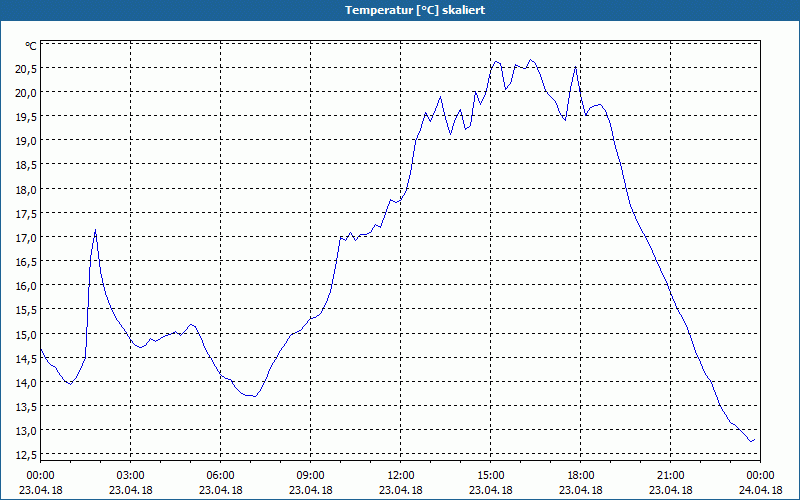Viewport: 800px width, 500px height.
Task: Select the 19,5 y-axis label
Action: (26, 118)
